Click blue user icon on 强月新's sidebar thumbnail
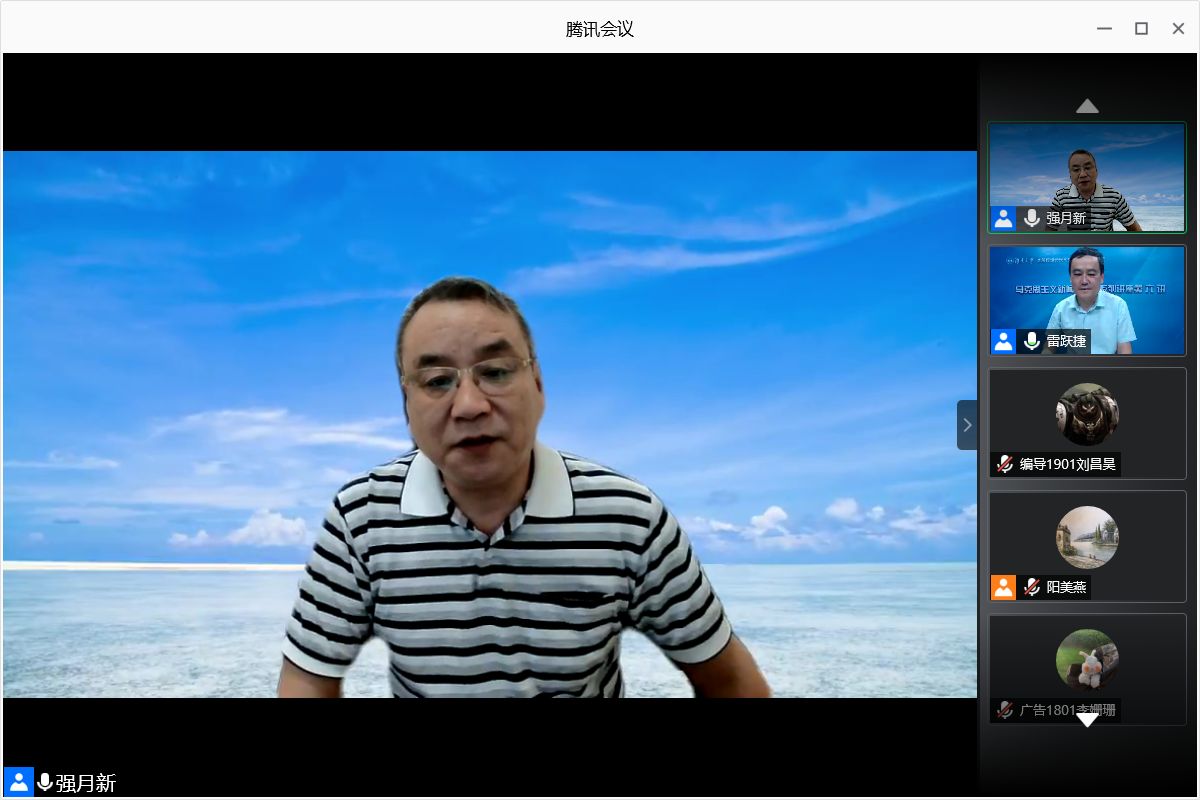This screenshot has height=800, width=1200. 1003,218
